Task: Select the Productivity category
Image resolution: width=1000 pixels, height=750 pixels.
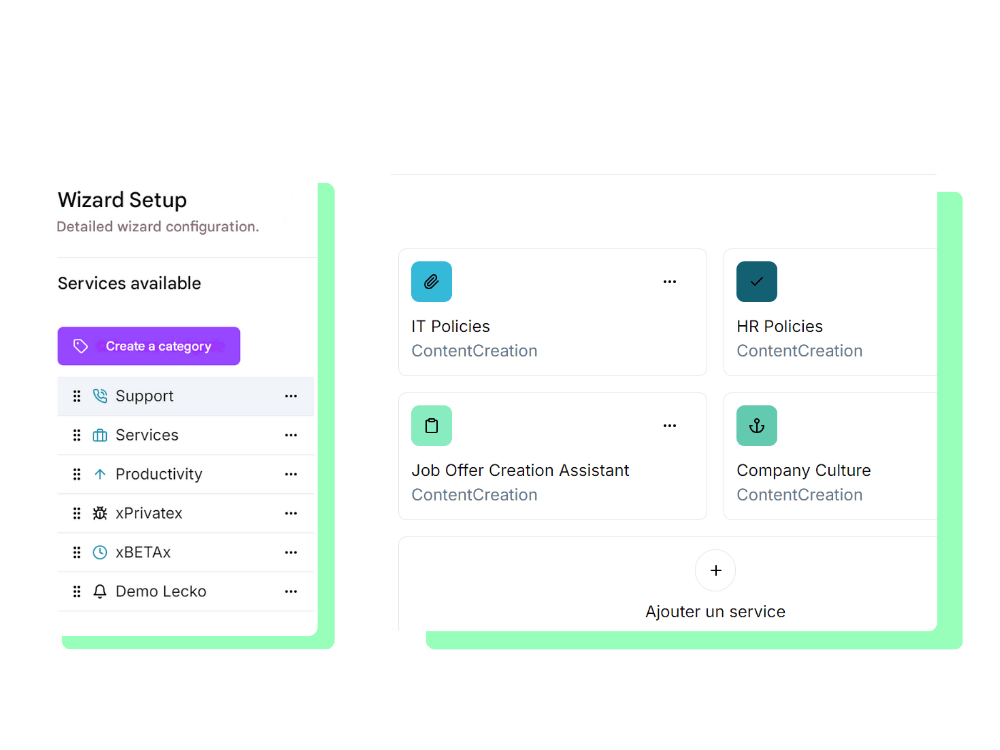Action: [159, 474]
